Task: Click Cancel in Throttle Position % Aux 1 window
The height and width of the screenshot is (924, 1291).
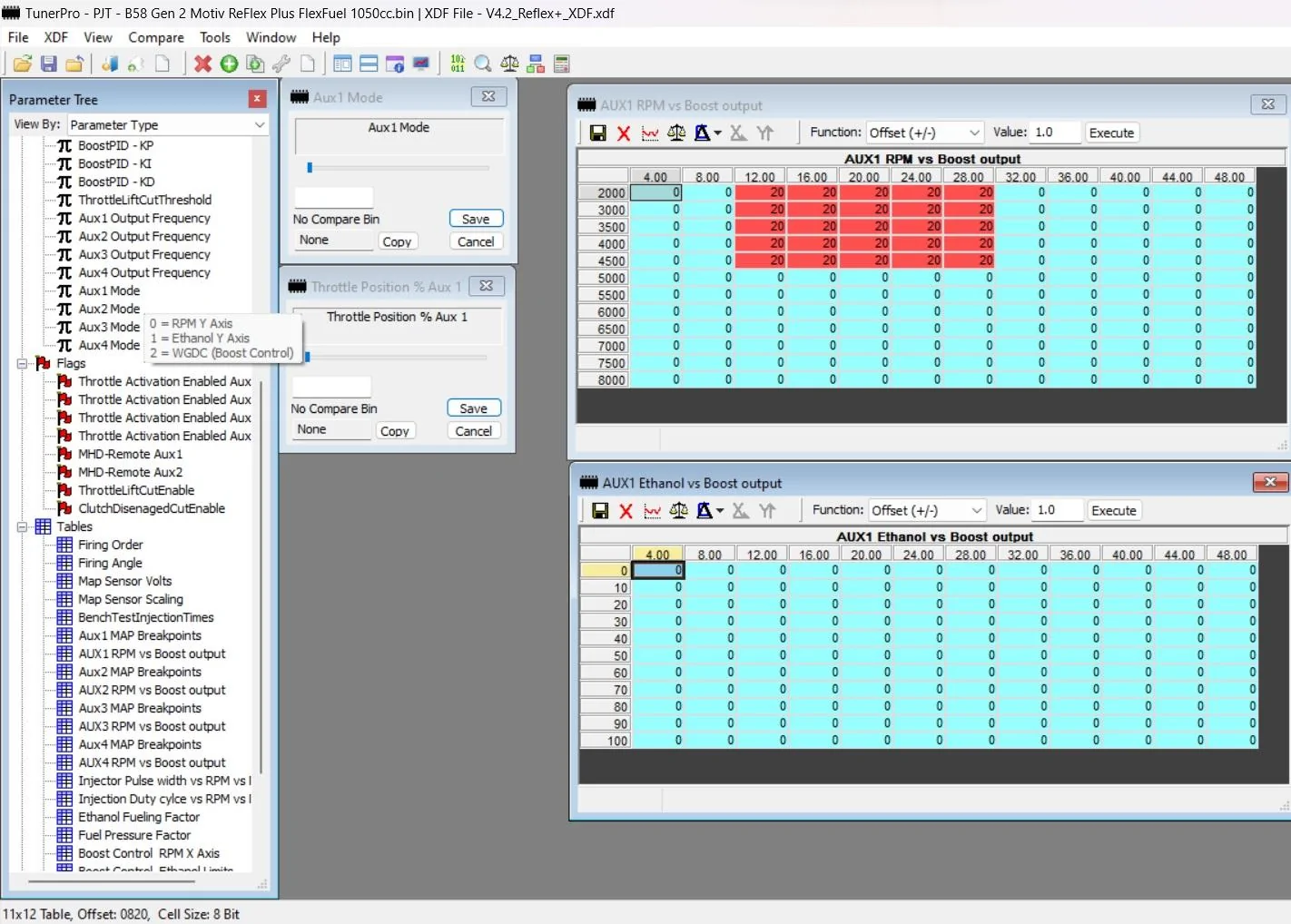Action: (474, 431)
